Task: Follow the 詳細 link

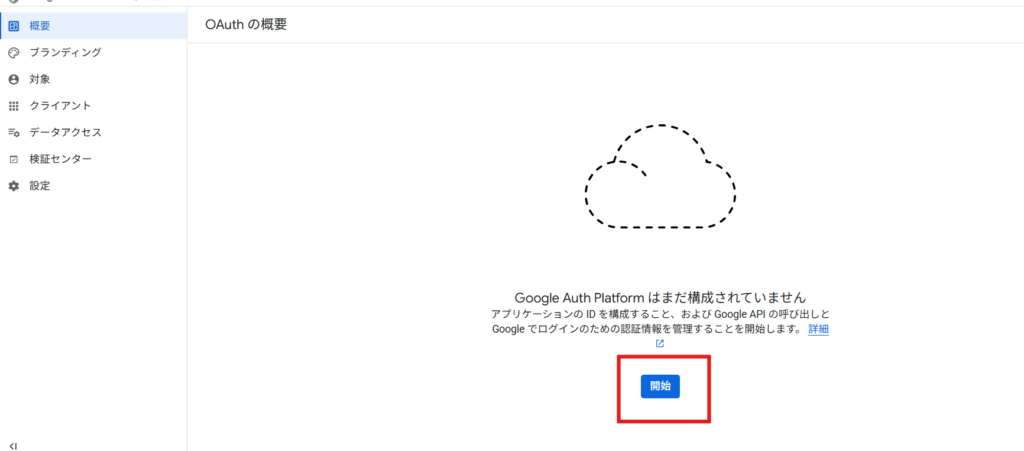Action: click(x=818, y=329)
